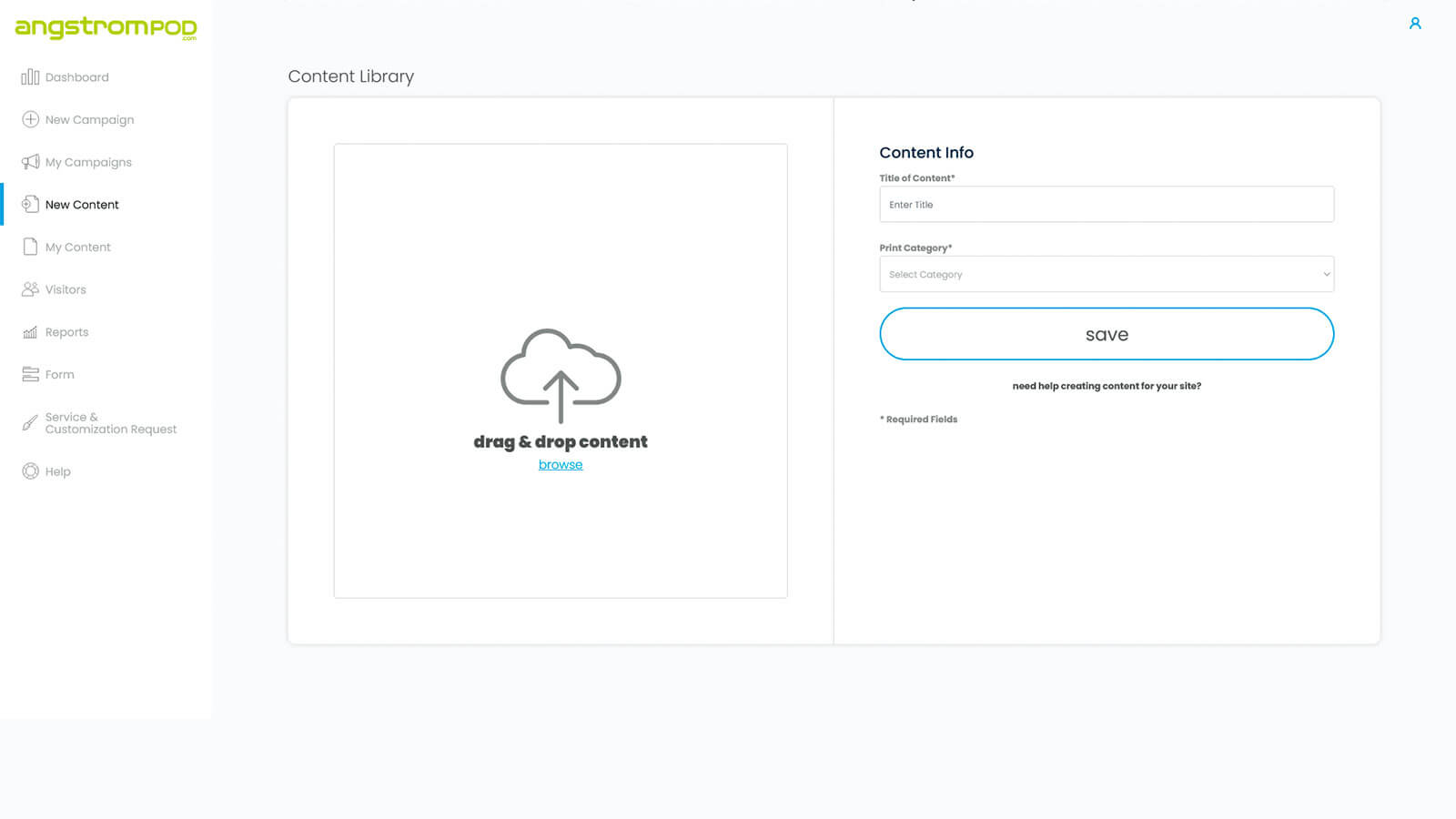Open the user profile icon
This screenshot has width=1456, height=819.
[1415, 24]
